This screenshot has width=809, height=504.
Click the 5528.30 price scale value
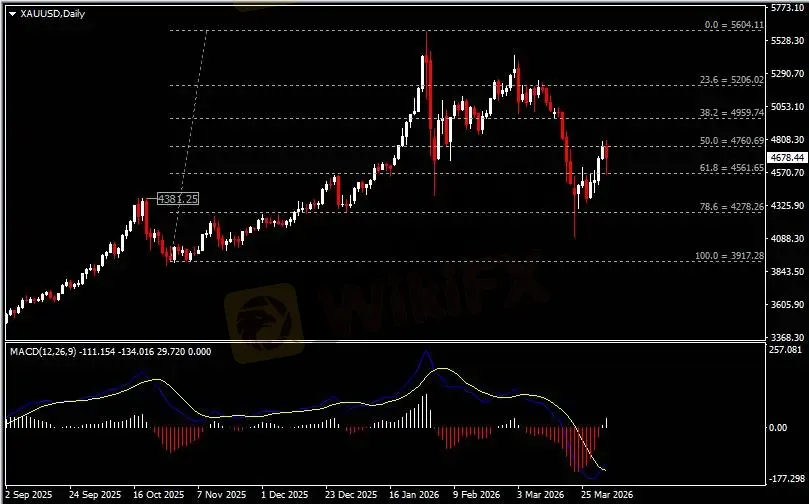788,40
